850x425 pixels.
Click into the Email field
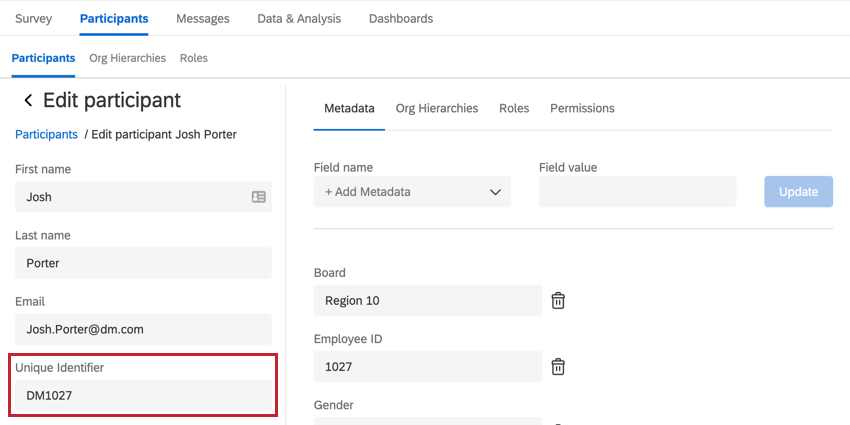click(143, 329)
